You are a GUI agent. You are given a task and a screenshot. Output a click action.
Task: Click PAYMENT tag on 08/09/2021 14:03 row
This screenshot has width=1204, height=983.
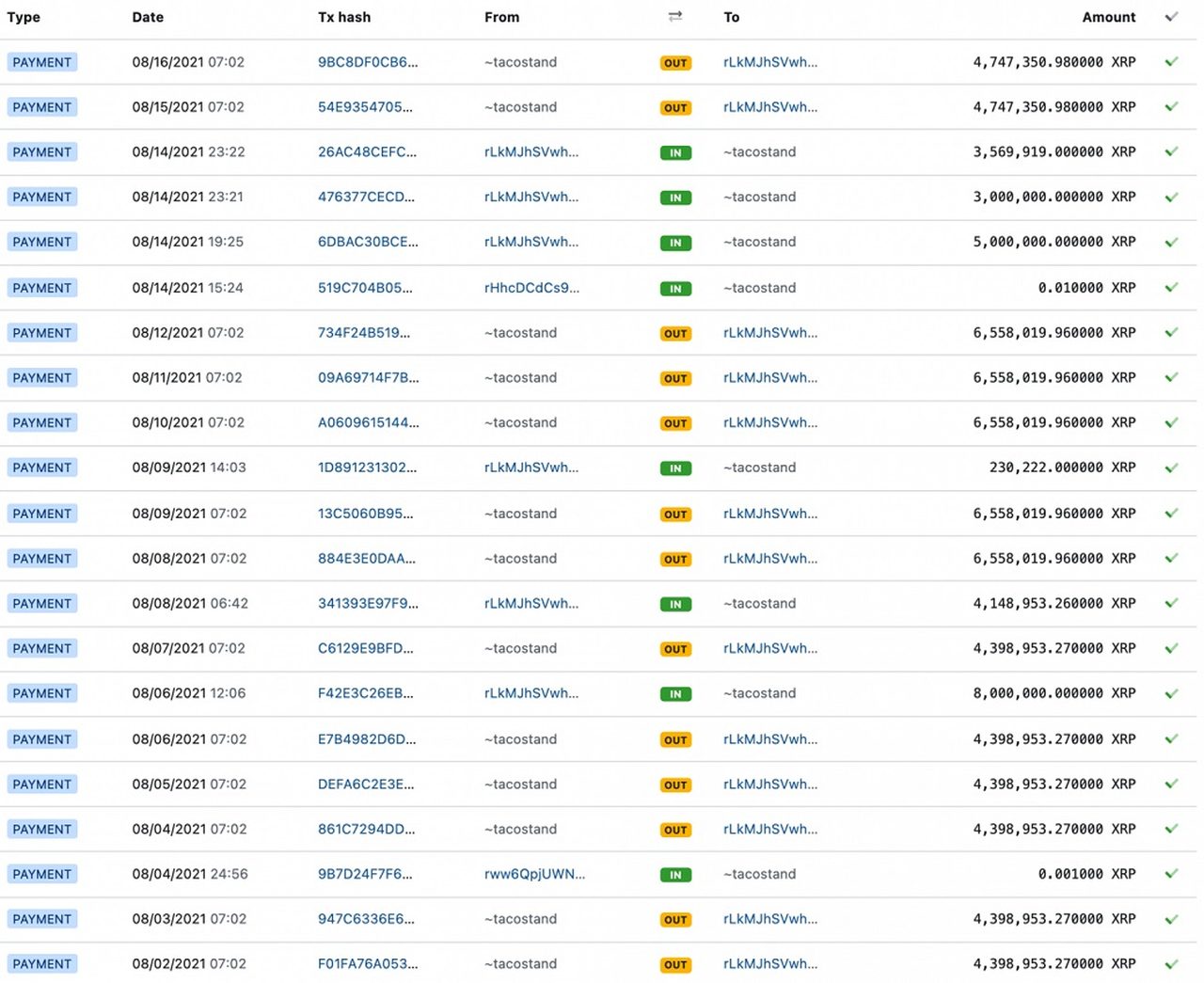click(x=42, y=468)
